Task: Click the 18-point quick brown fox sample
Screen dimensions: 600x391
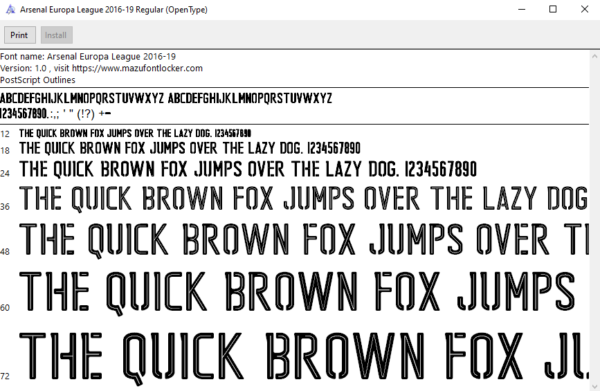Action: pos(190,148)
